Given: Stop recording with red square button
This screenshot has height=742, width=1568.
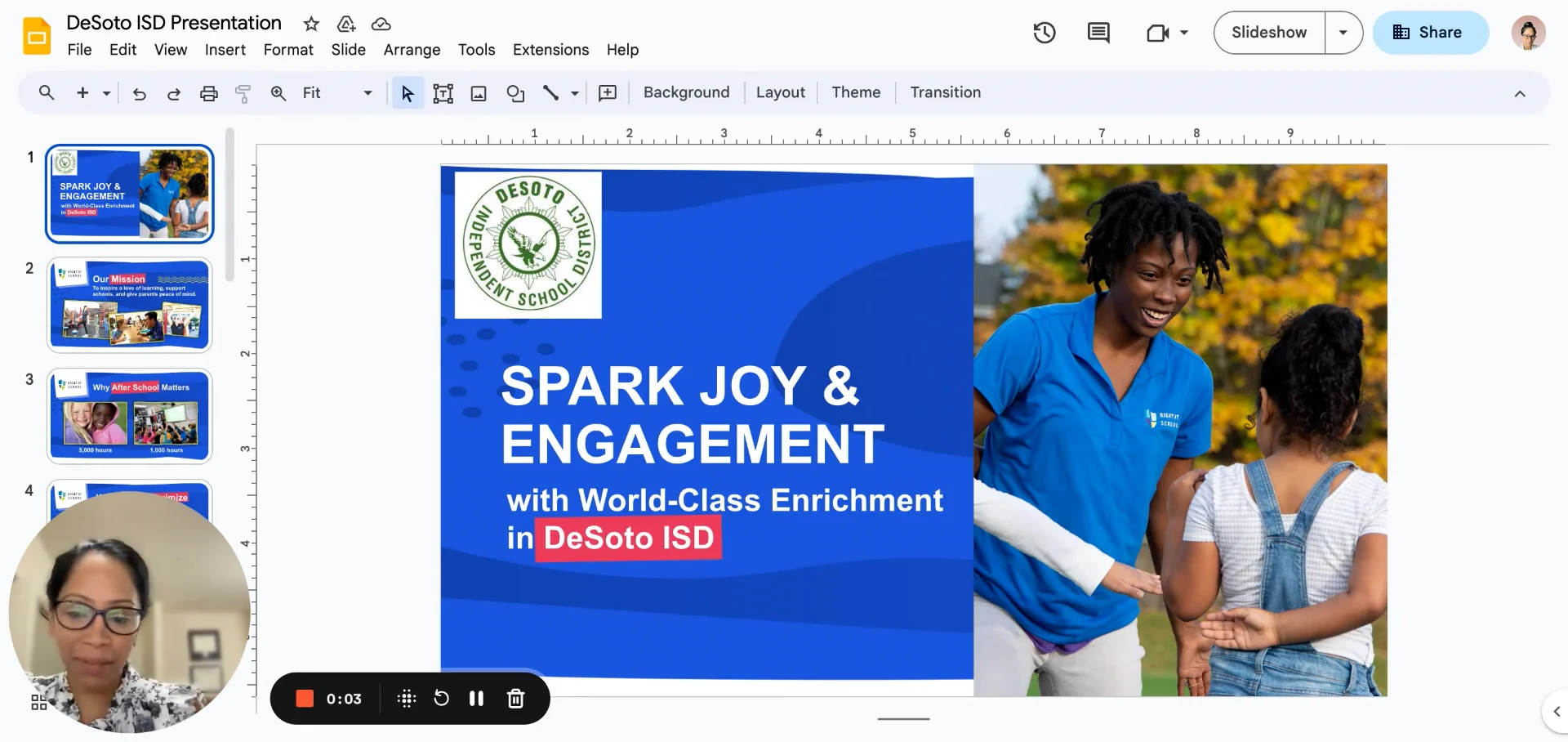Looking at the screenshot, I should coord(305,699).
